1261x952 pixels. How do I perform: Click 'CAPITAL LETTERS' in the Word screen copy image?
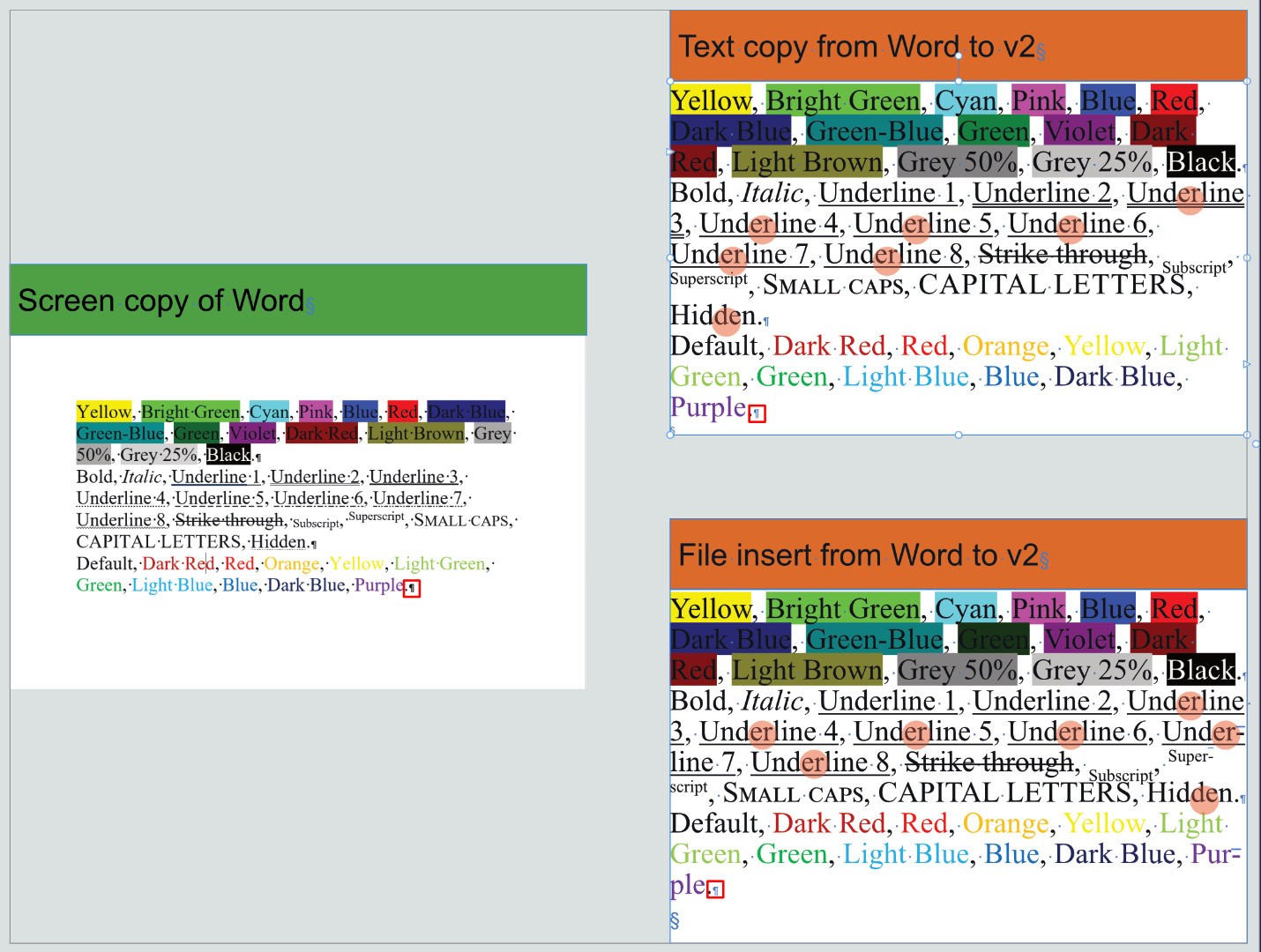tap(159, 542)
